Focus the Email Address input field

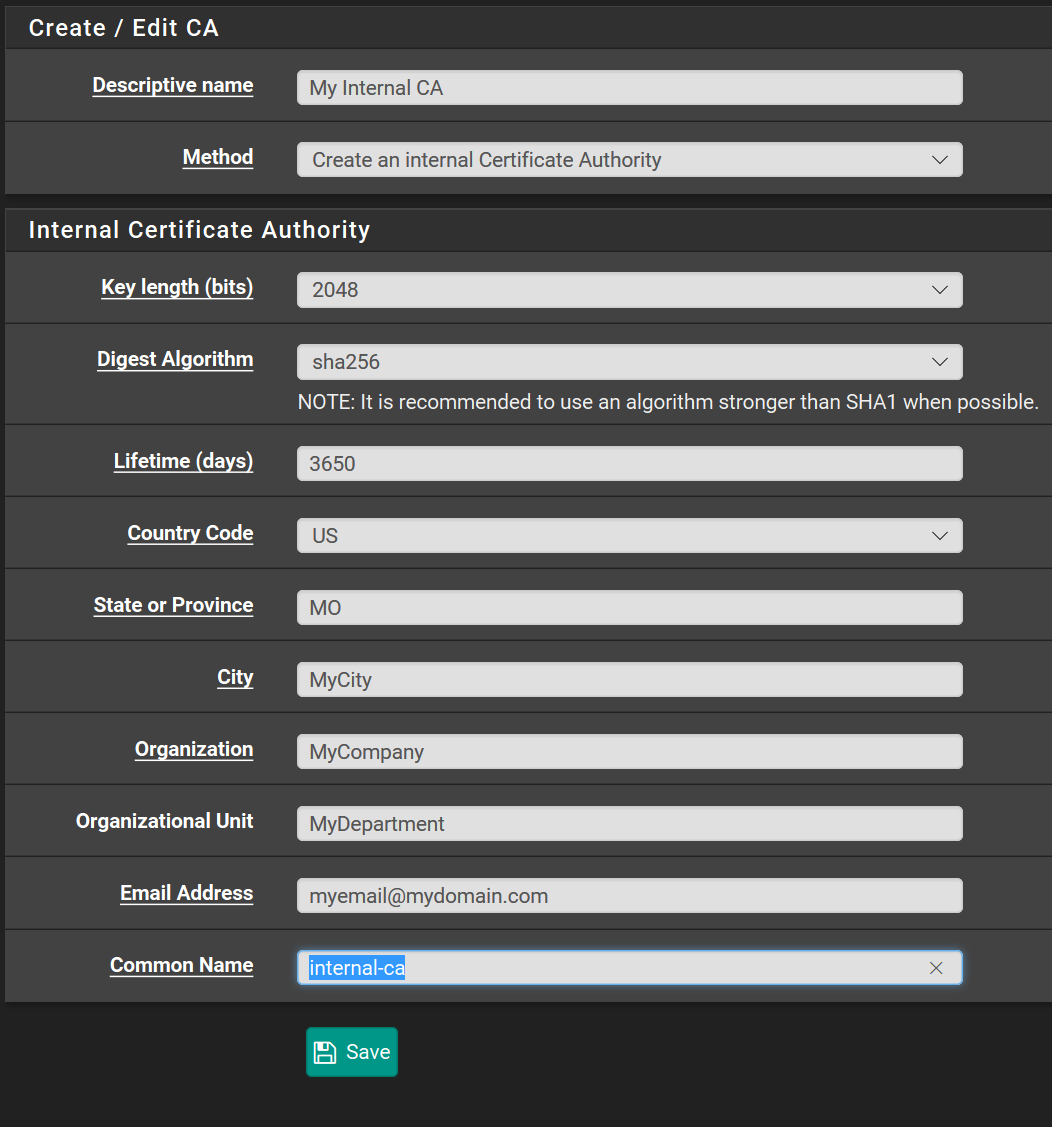629,896
